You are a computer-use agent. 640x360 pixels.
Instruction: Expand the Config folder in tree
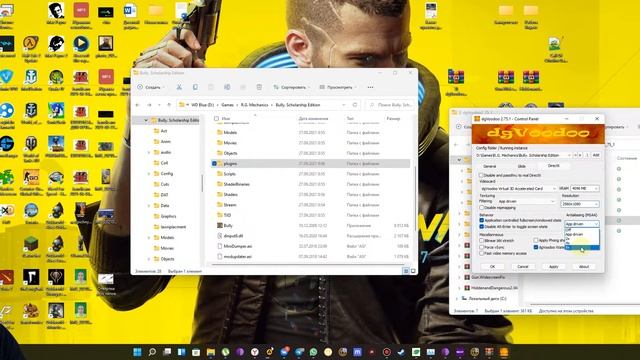[149, 173]
